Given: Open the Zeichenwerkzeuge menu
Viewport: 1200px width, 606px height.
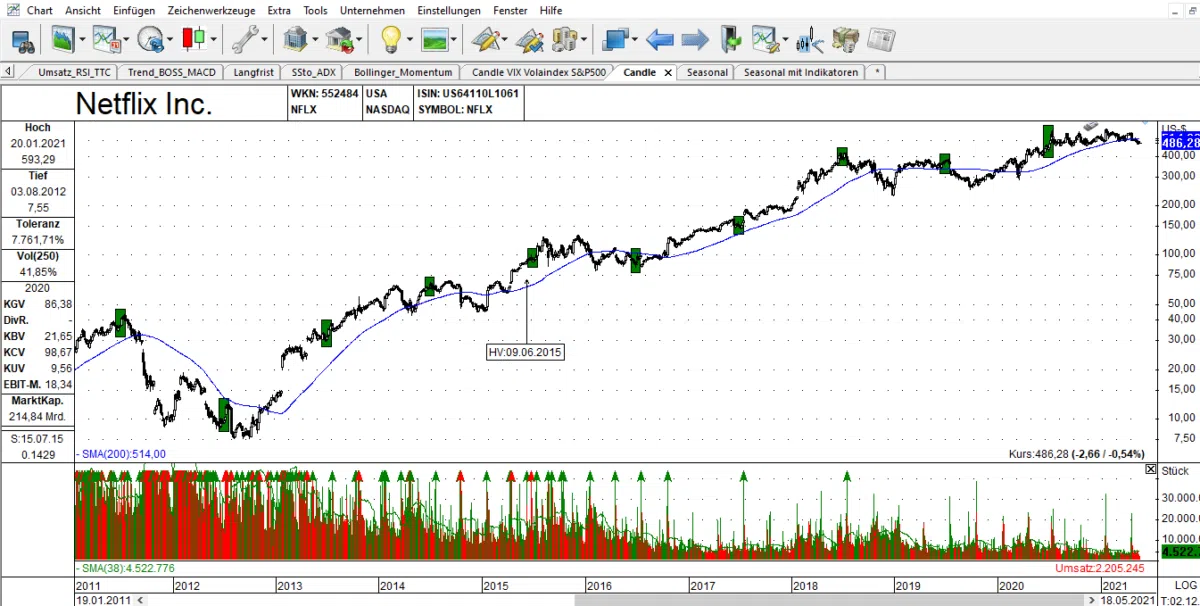Looking at the screenshot, I should click(x=211, y=10).
